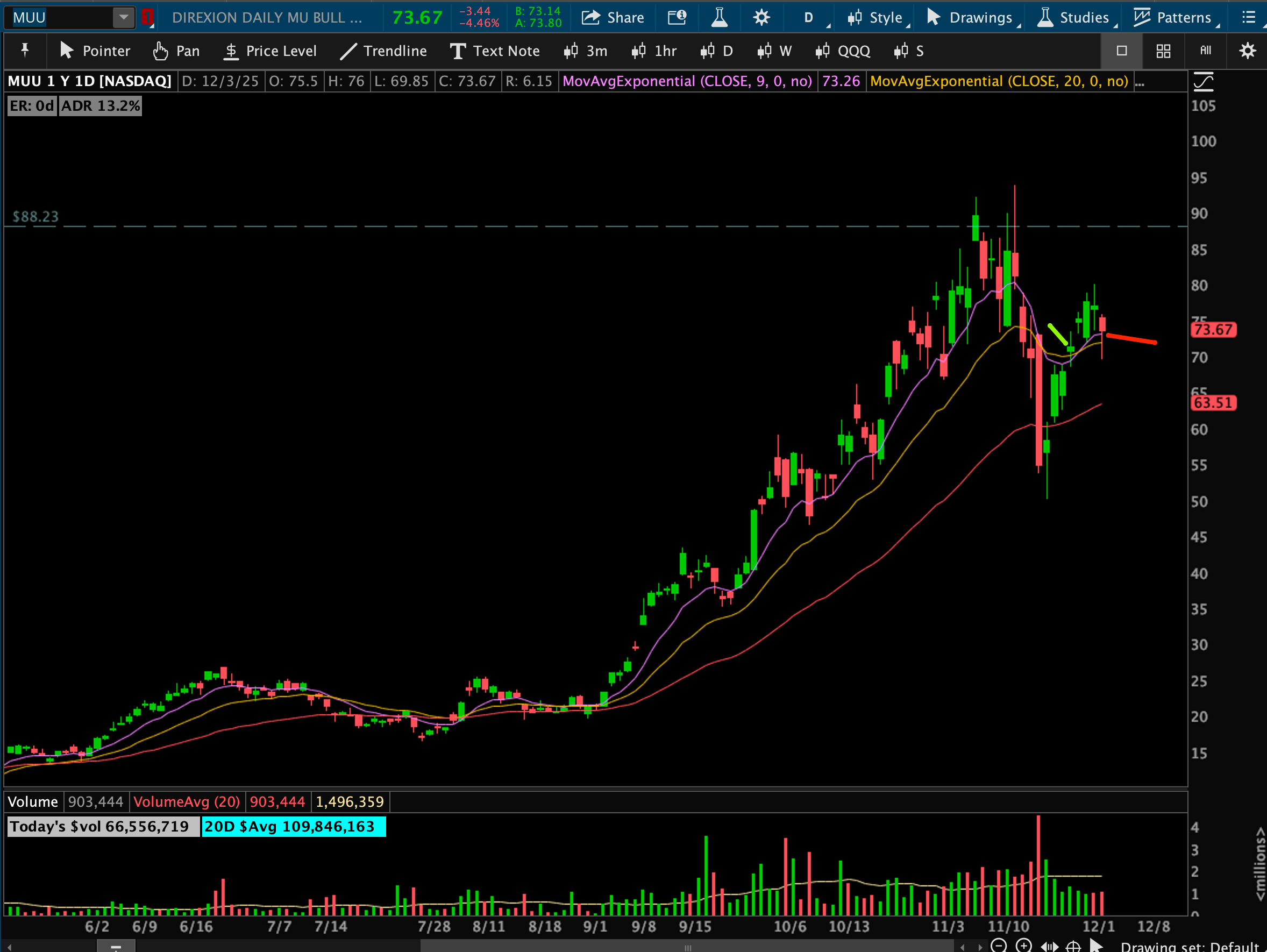The height and width of the screenshot is (952, 1267).
Task: Open the flask Edit Studies icon
Action: (x=719, y=18)
